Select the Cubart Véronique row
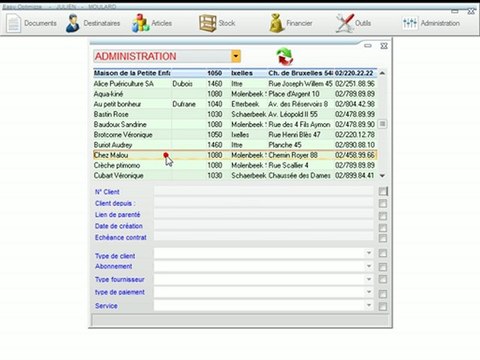Viewport: 480px width, 360px height. click(x=235, y=176)
